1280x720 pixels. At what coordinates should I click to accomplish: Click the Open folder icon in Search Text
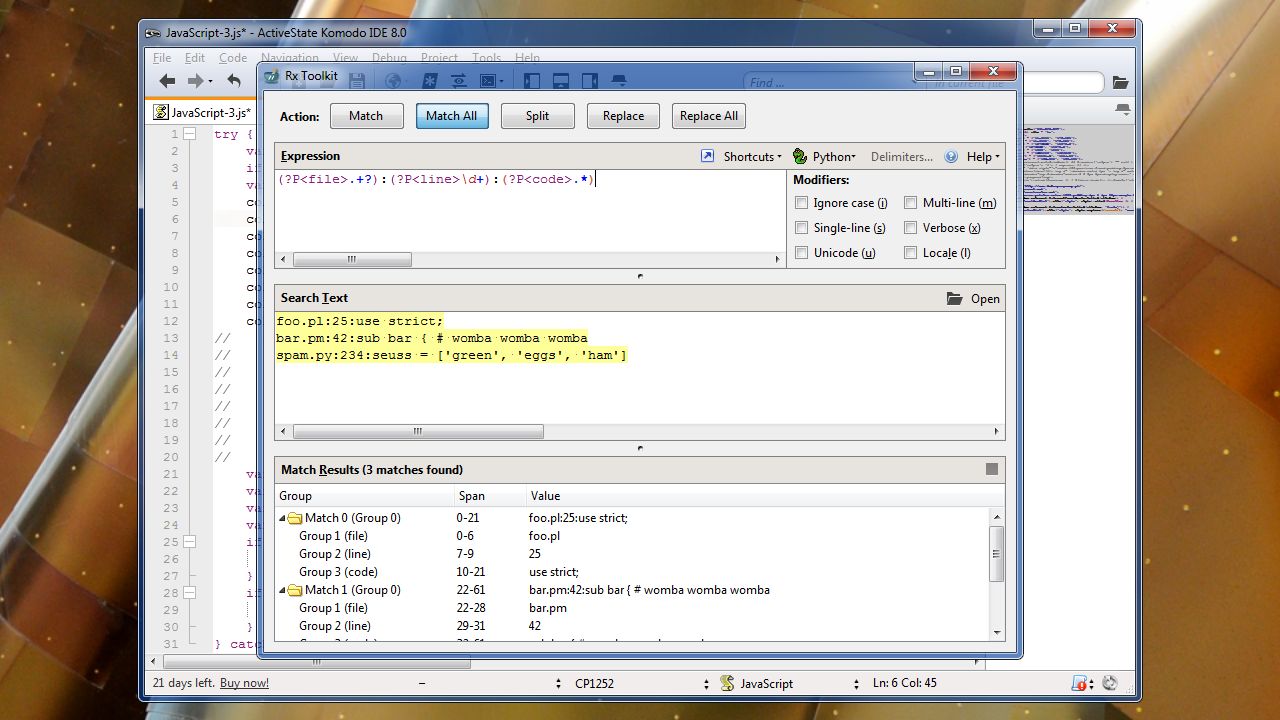(955, 298)
